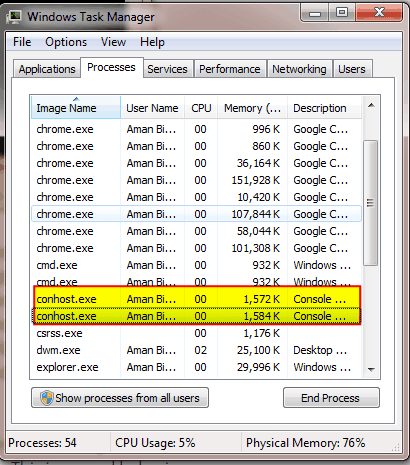Viewport: 410px width, 465px height.
Task: Switch to the Users tab
Action: (x=352, y=69)
